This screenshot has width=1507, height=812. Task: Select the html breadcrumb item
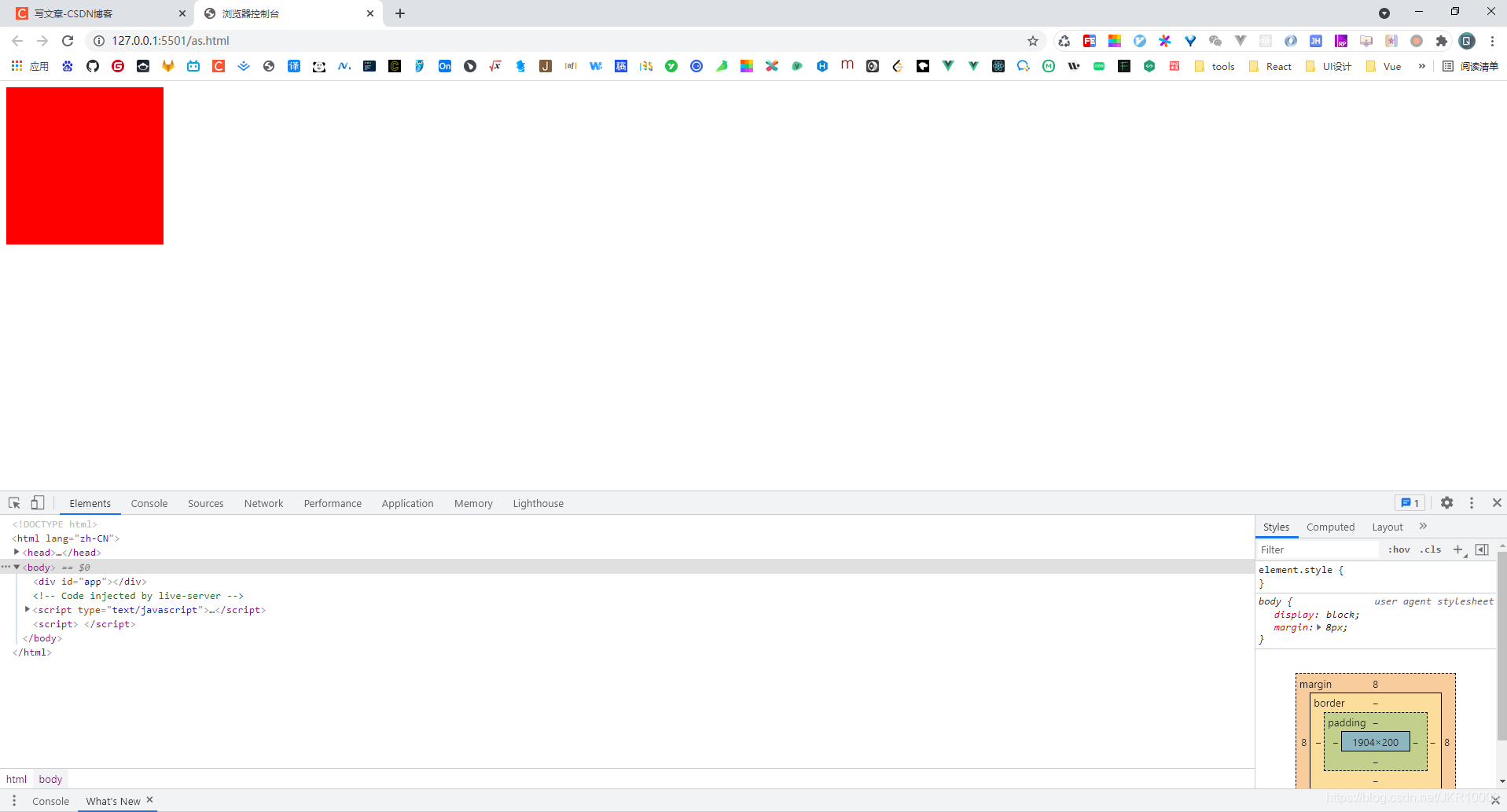pos(17,780)
